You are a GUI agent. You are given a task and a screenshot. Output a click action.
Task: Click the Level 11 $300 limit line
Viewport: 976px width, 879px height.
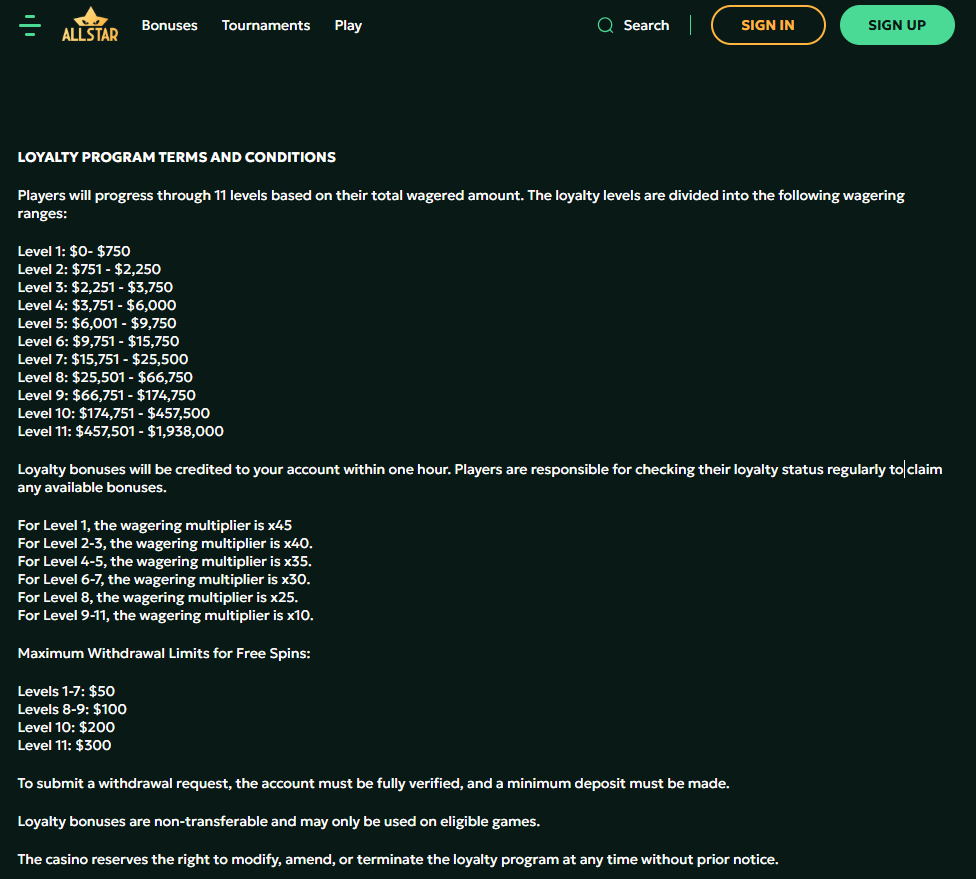coord(65,745)
